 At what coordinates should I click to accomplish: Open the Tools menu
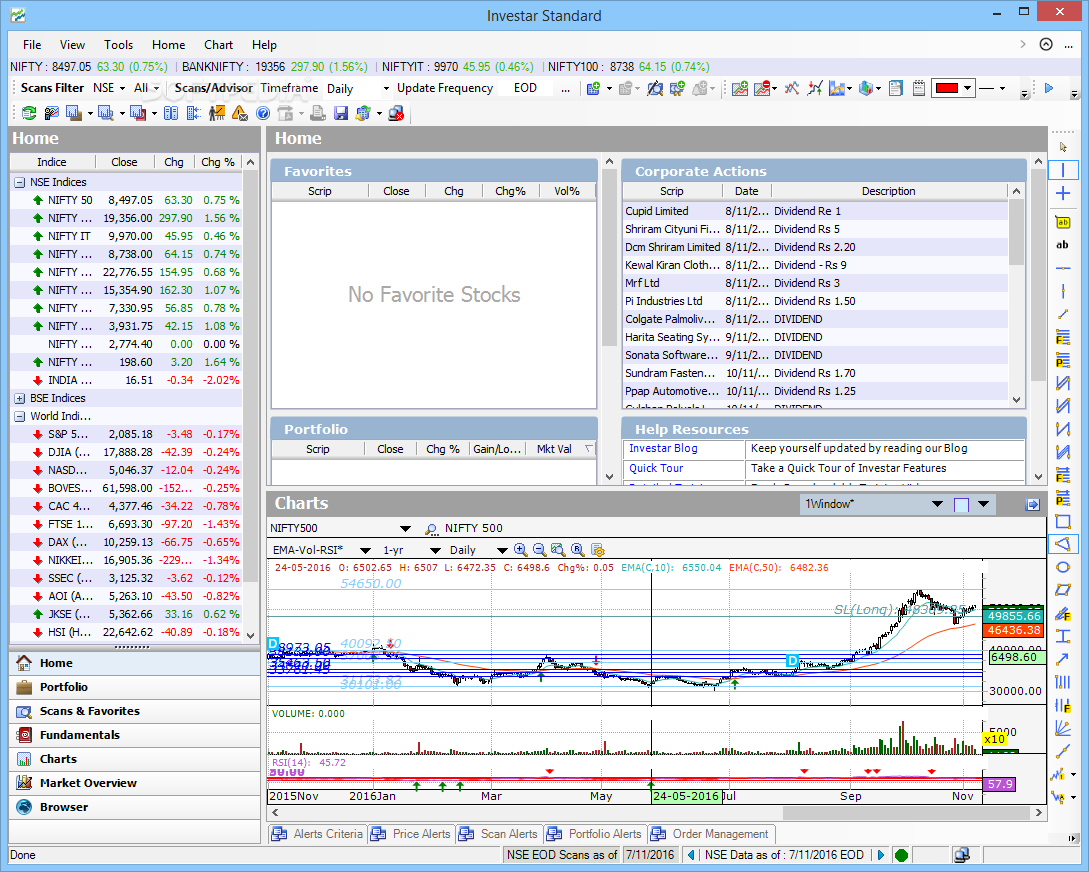(119, 44)
